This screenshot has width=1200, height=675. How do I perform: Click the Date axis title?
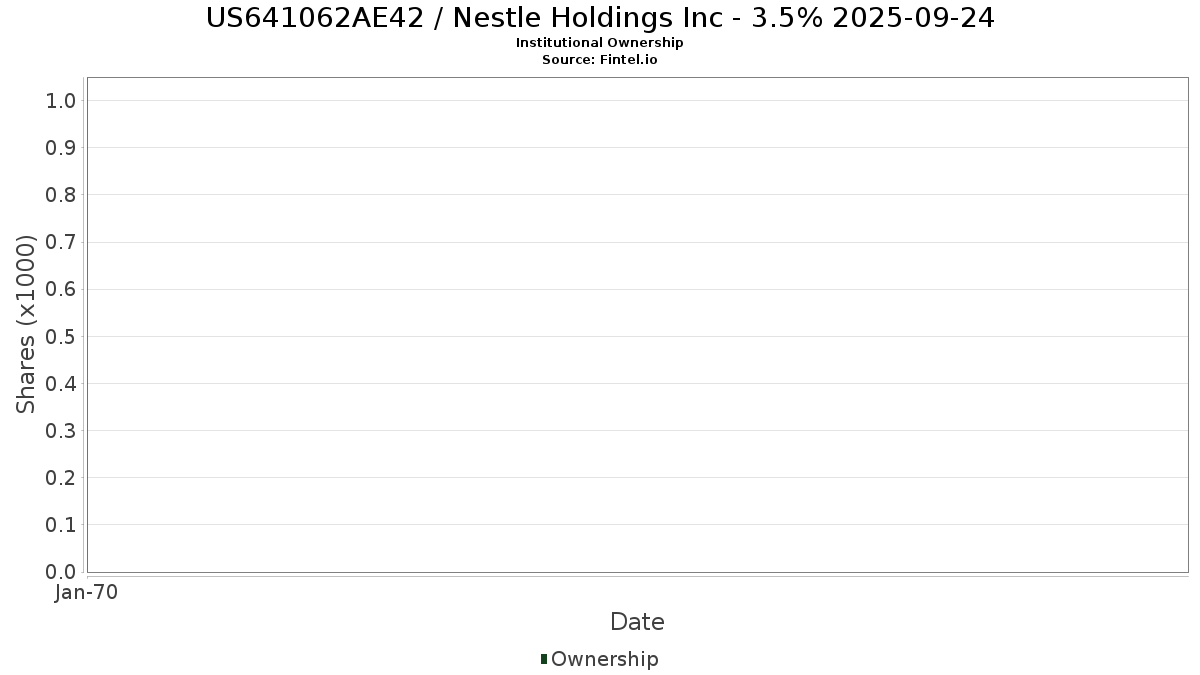click(x=637, y=622)
